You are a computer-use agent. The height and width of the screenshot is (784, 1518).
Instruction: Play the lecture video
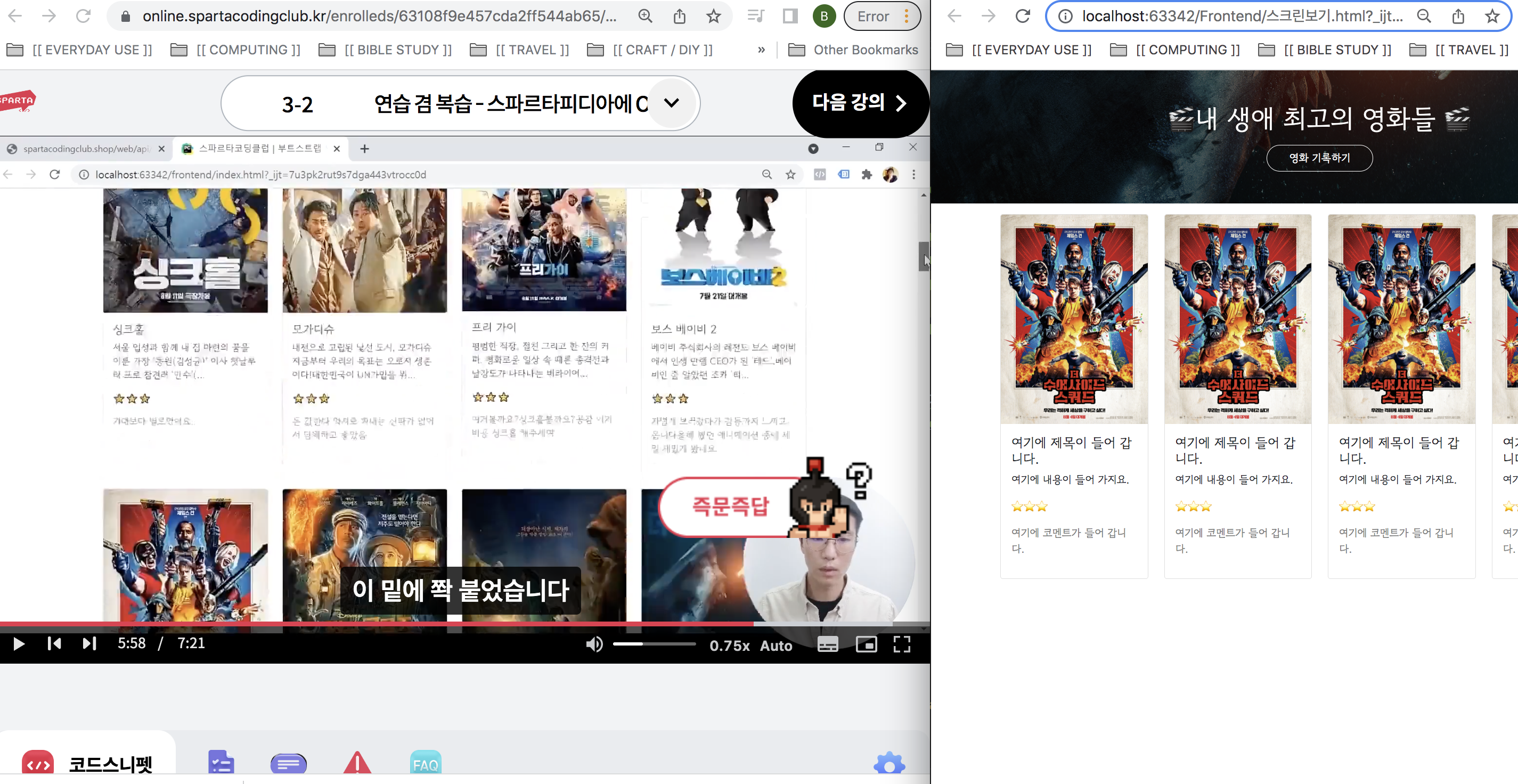pyautogui.click(x=18, y=644)
